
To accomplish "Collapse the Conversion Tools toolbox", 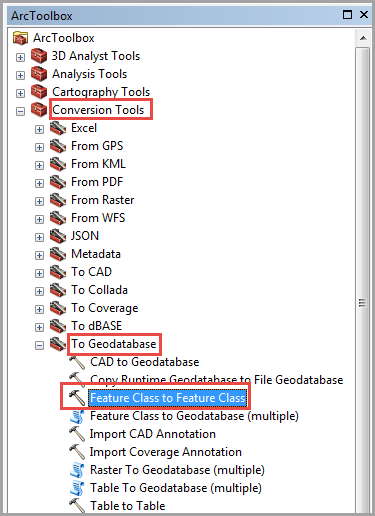I will tap(20, 111).
